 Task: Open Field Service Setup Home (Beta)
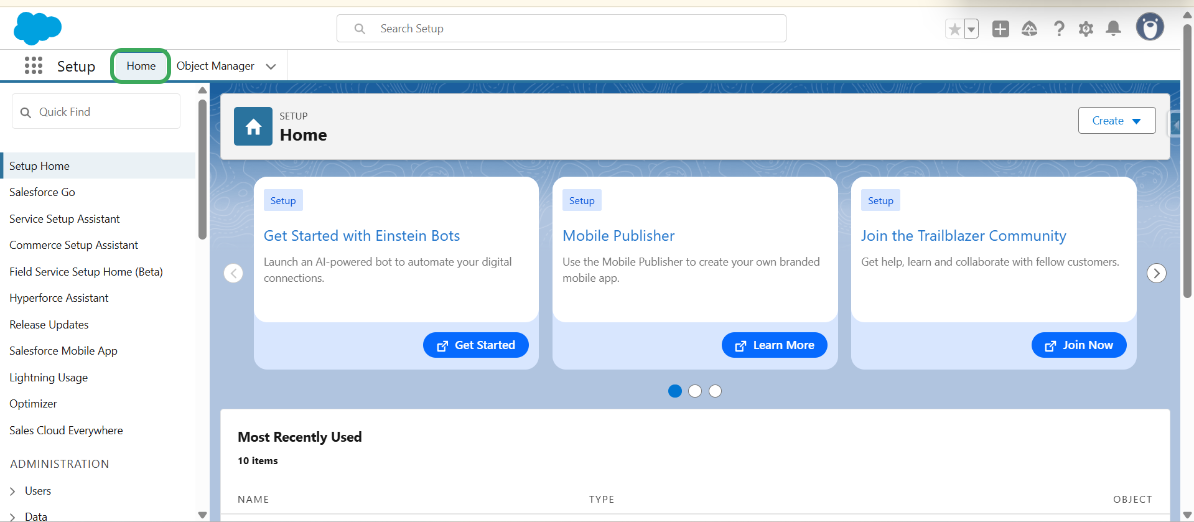[x=86, y=272]
